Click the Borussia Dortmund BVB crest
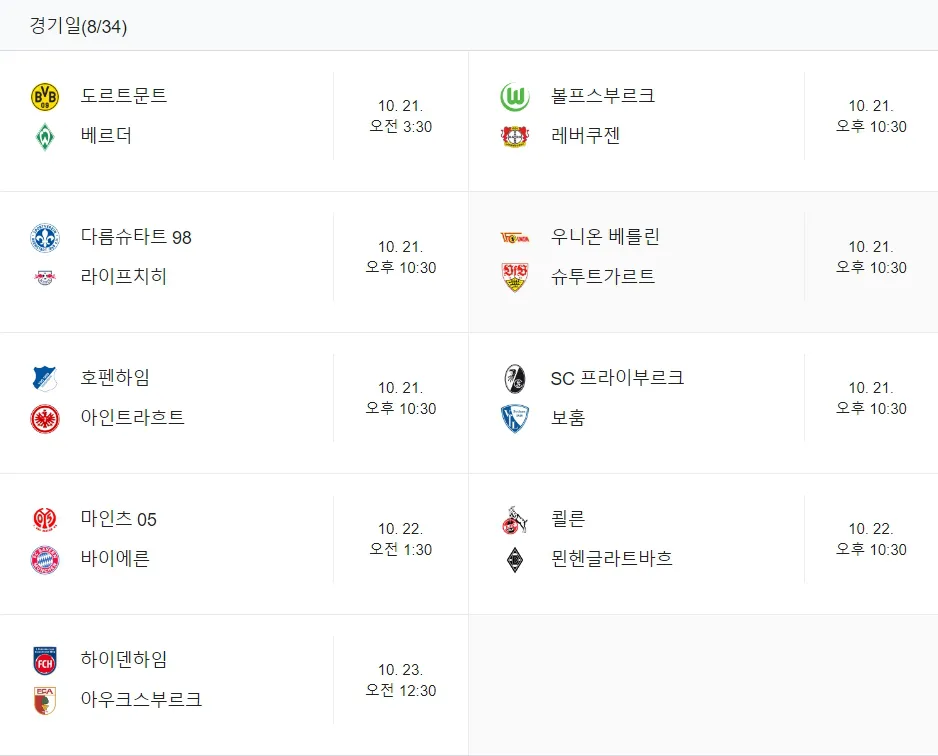Viewport: 938px width, 756px height. point(45,97)
